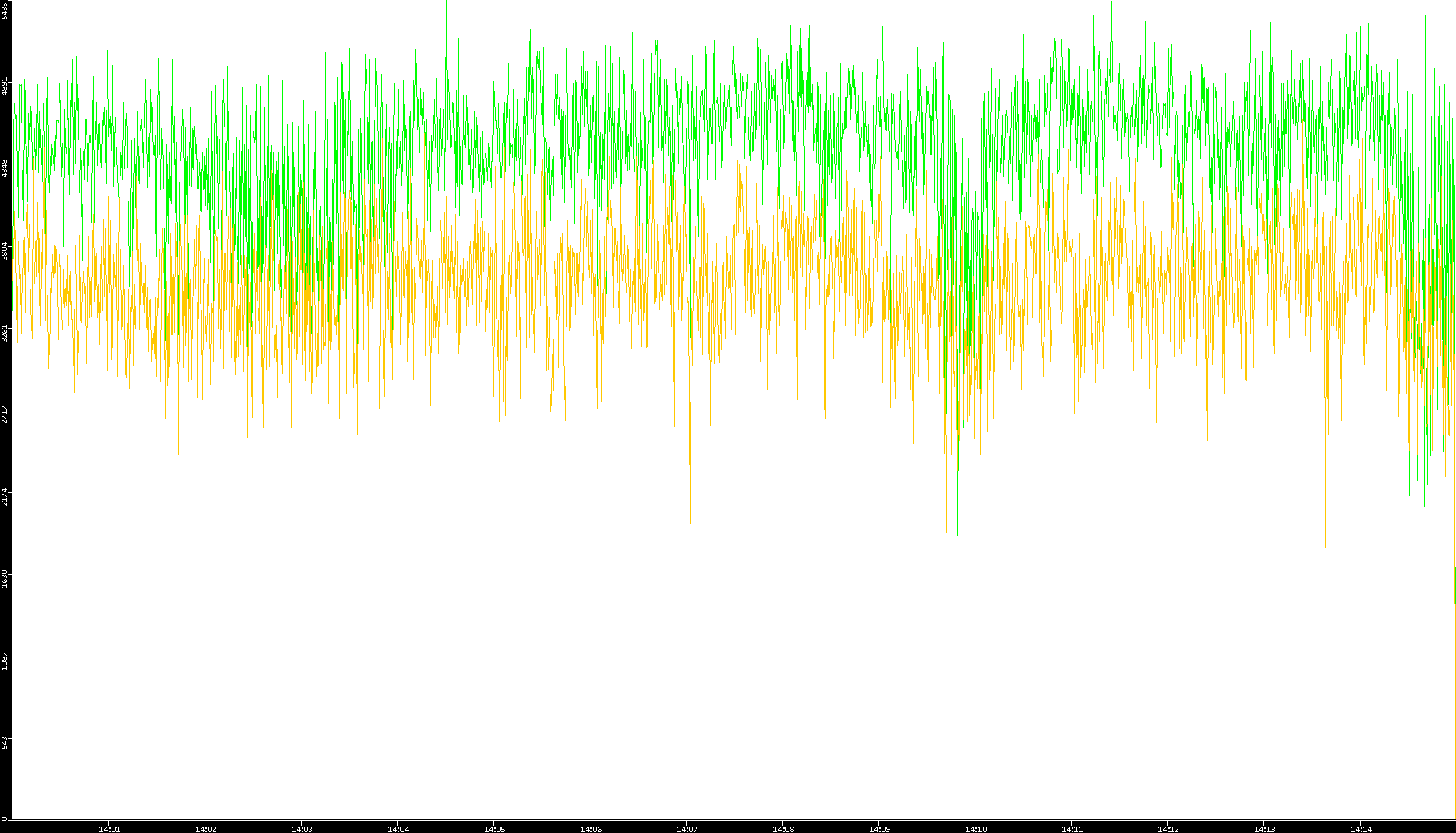Screen dimensions: 1456x833
Task: Click the 14:07 label on the x-axis
Action: (687, 828)
